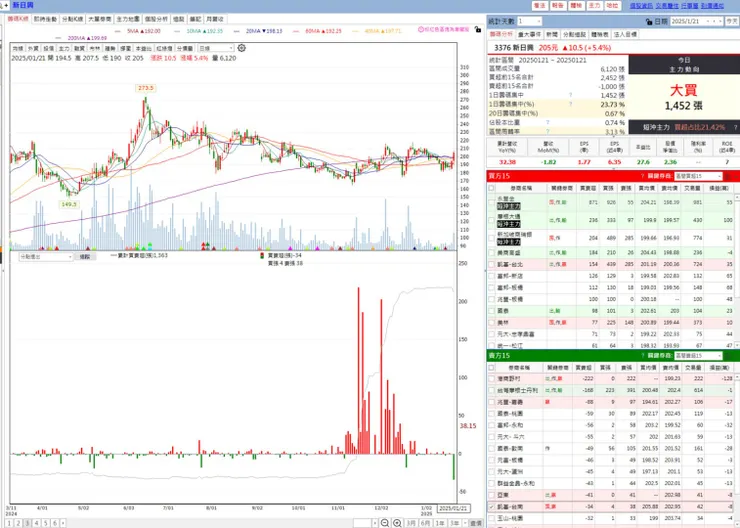740x528 pixels.
Task: Switch to the 分點K線 tab
Action: [72, 19]
